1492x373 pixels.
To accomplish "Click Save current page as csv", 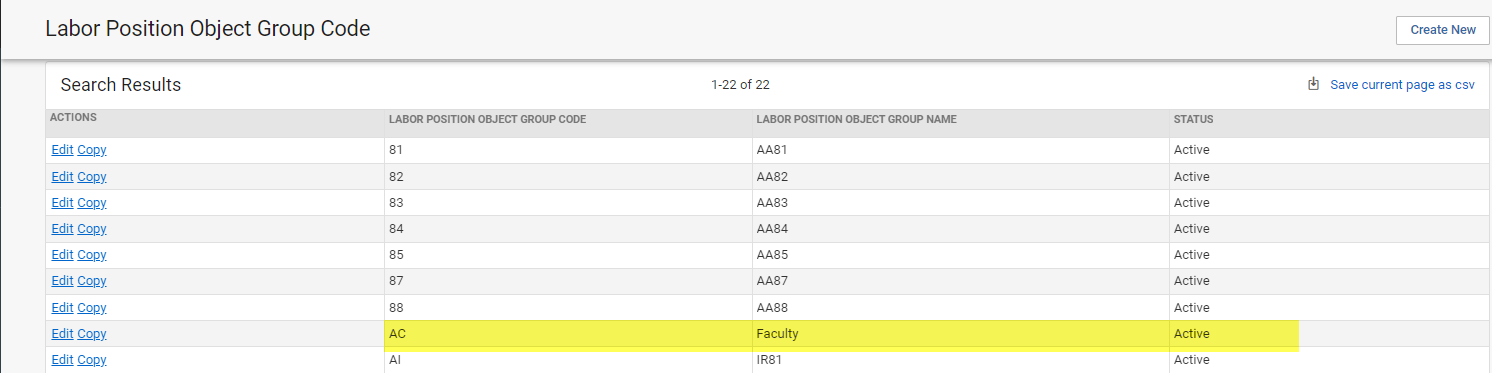I will (x=1402, y=85).
